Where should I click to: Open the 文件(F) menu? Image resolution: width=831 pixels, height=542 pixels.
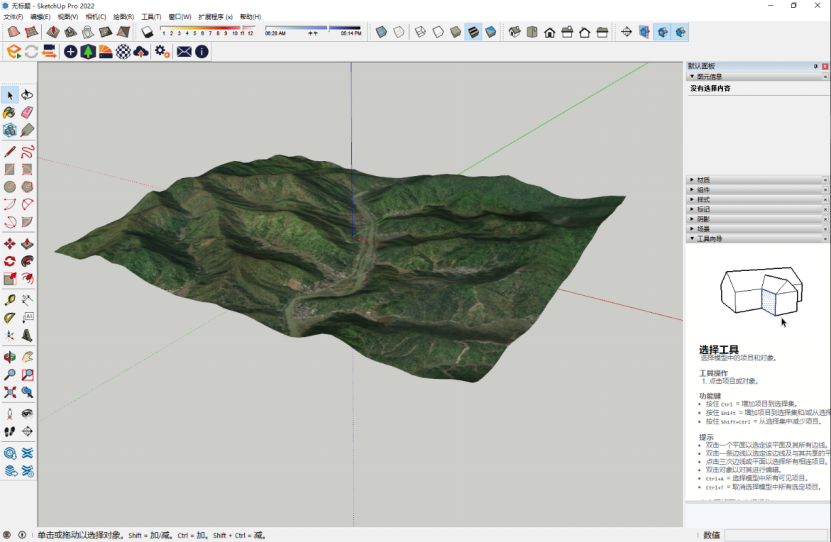(x=14, y=17)
